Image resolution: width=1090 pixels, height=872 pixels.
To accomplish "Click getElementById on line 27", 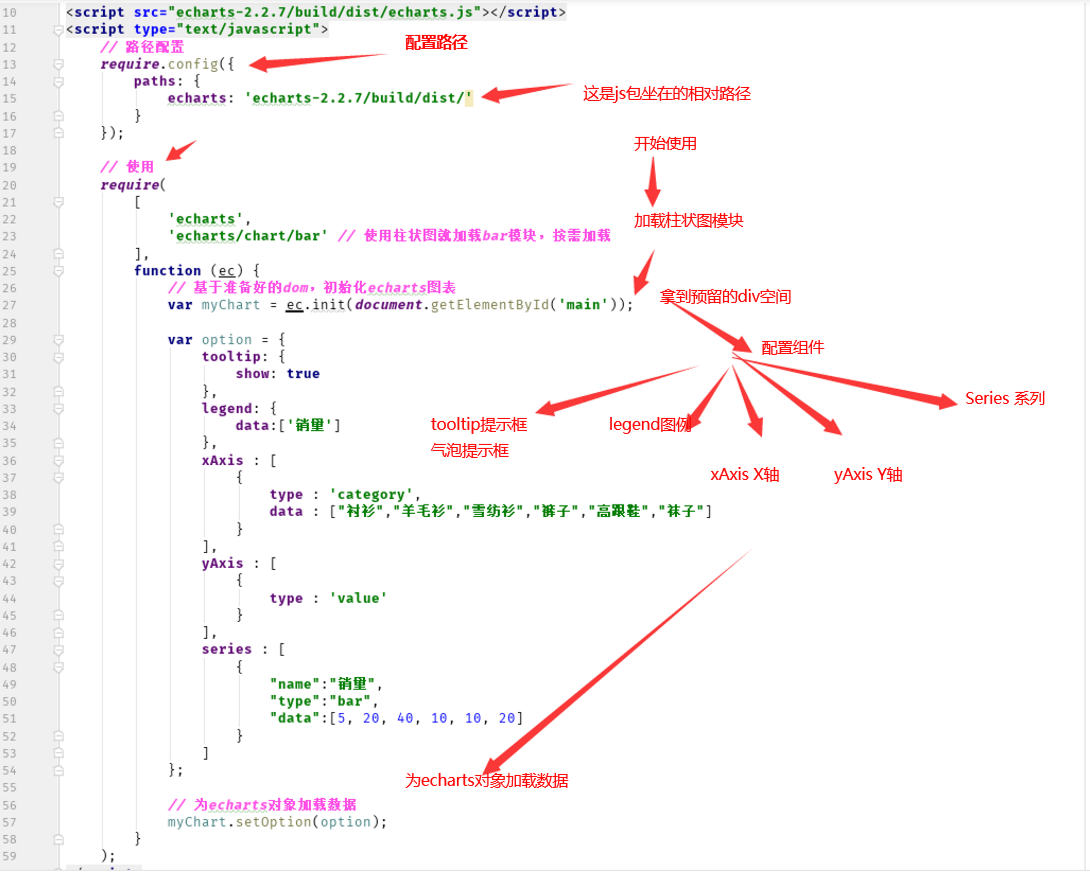I will tap(489, 305).
